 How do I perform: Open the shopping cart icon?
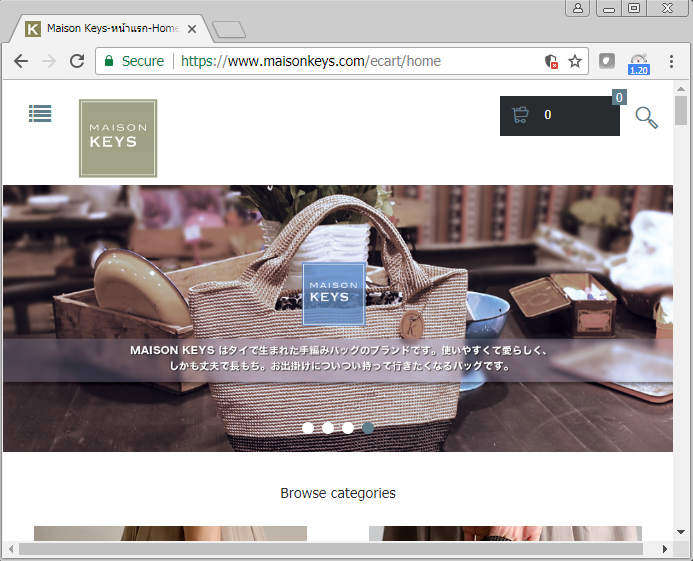coord(520,115)
